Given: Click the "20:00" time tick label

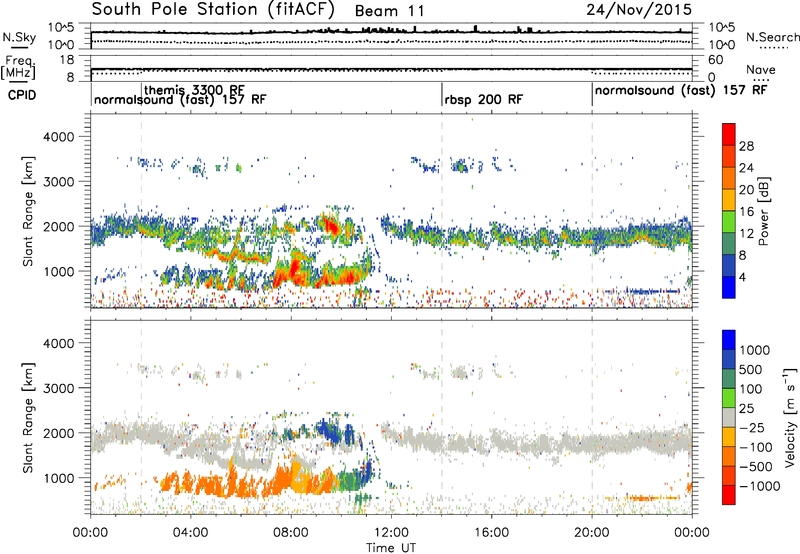Looking at the screenshot, I should pyautogui.click(x=592, y=533).
